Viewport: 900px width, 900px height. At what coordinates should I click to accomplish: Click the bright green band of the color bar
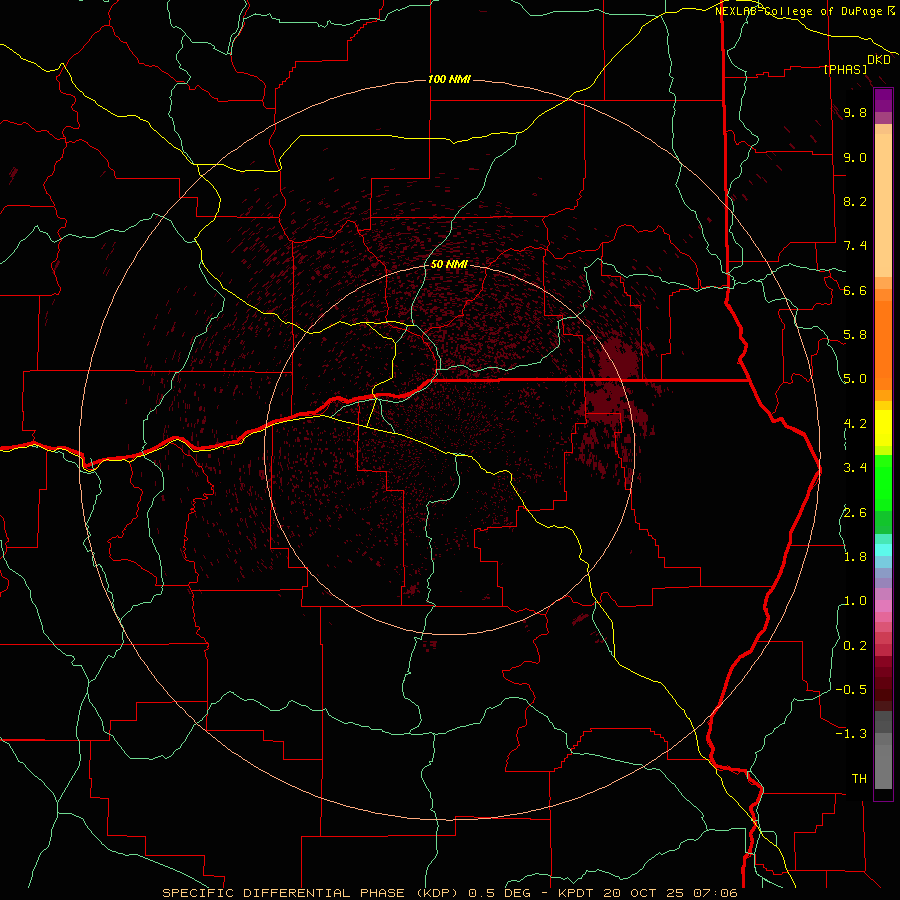[883, 483]
